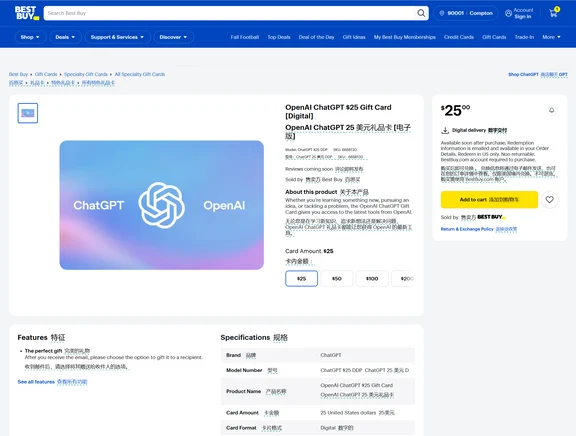Click the Best Buy logo
The image size is (576, 436).
pyautogui.click(x=27, y=13)
